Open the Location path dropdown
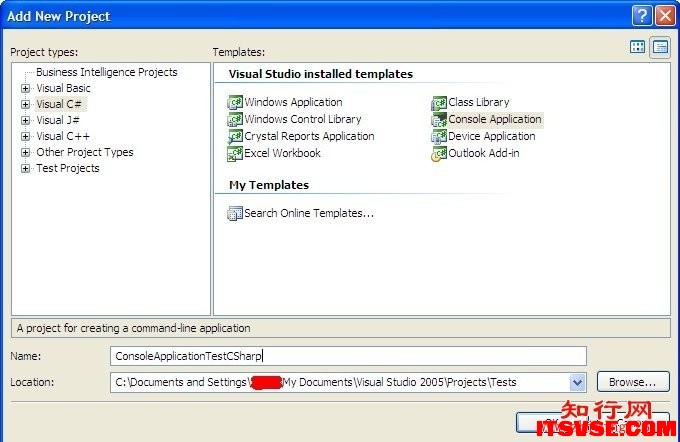Viewport: 680px width, 442px height. (x=577, y=382)
